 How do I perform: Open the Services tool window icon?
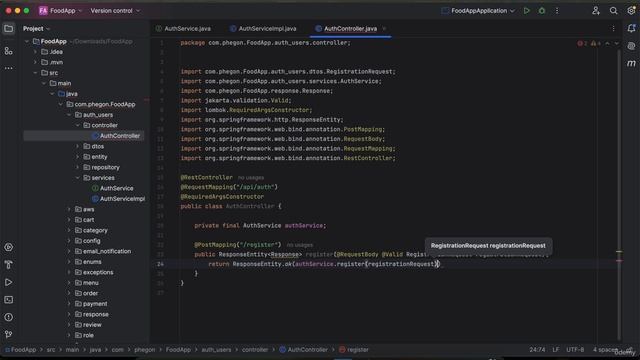tap(9, 247)
